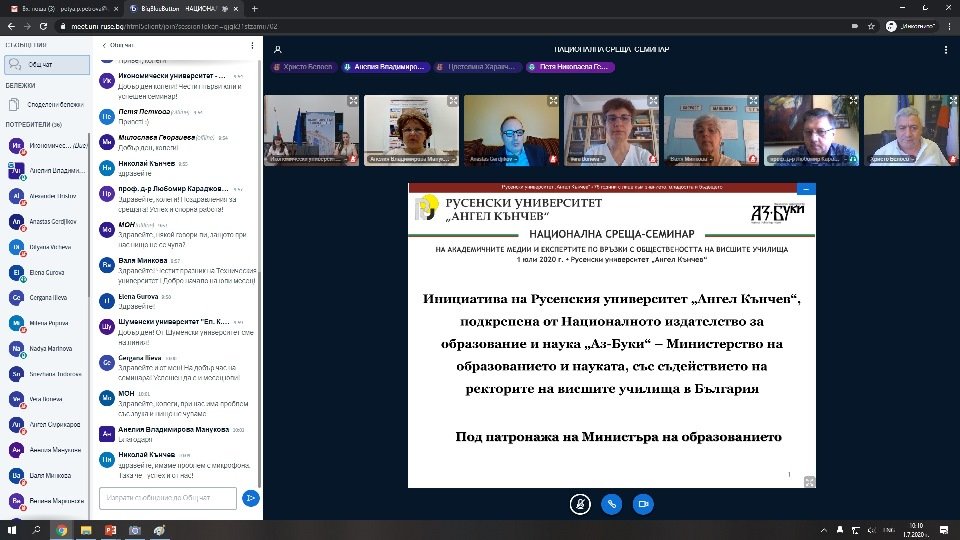The image size is (960, 540).
Task: Make presentation fullscreen via corner icon
Action: click(x=809, y=482)
